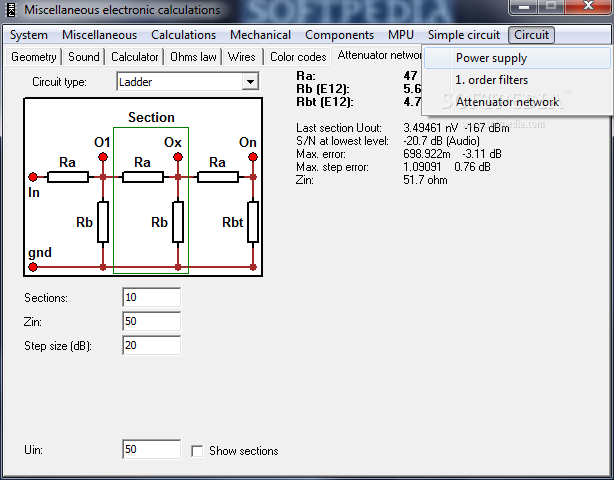Close the Miscellaneous electronic calculations window
Viewport: 614px width, 480px height.
(588, 7)
